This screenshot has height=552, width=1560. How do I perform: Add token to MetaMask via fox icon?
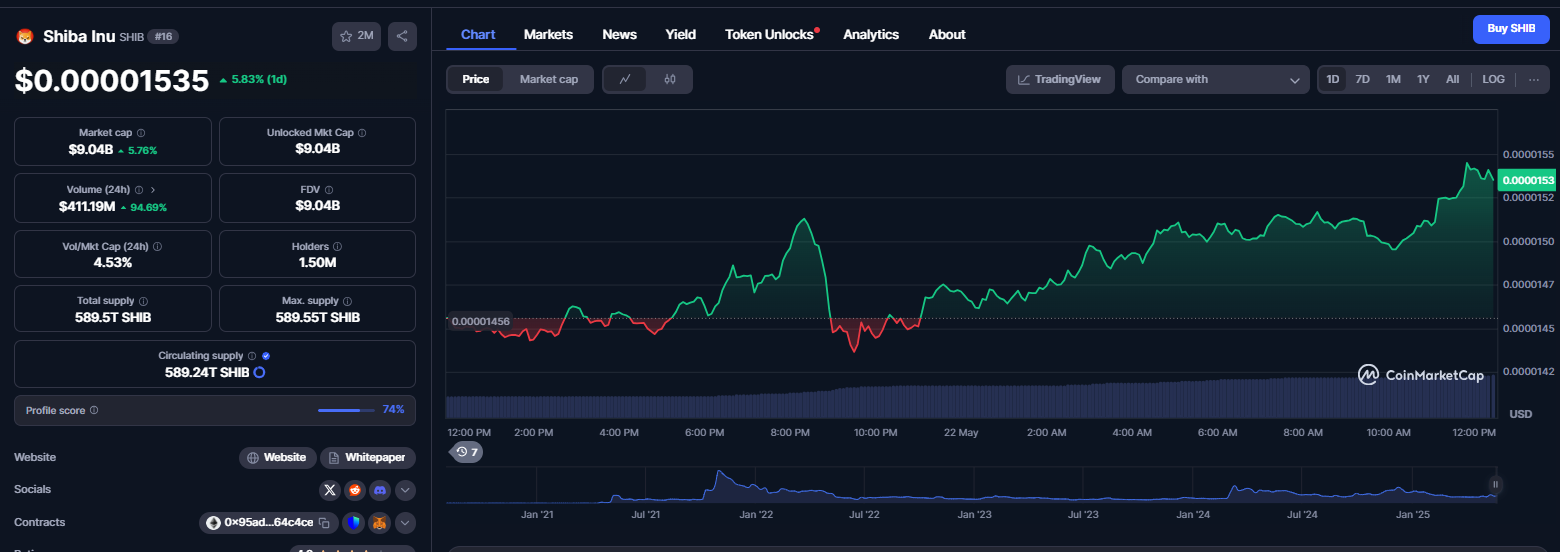[x=380, y=523]
